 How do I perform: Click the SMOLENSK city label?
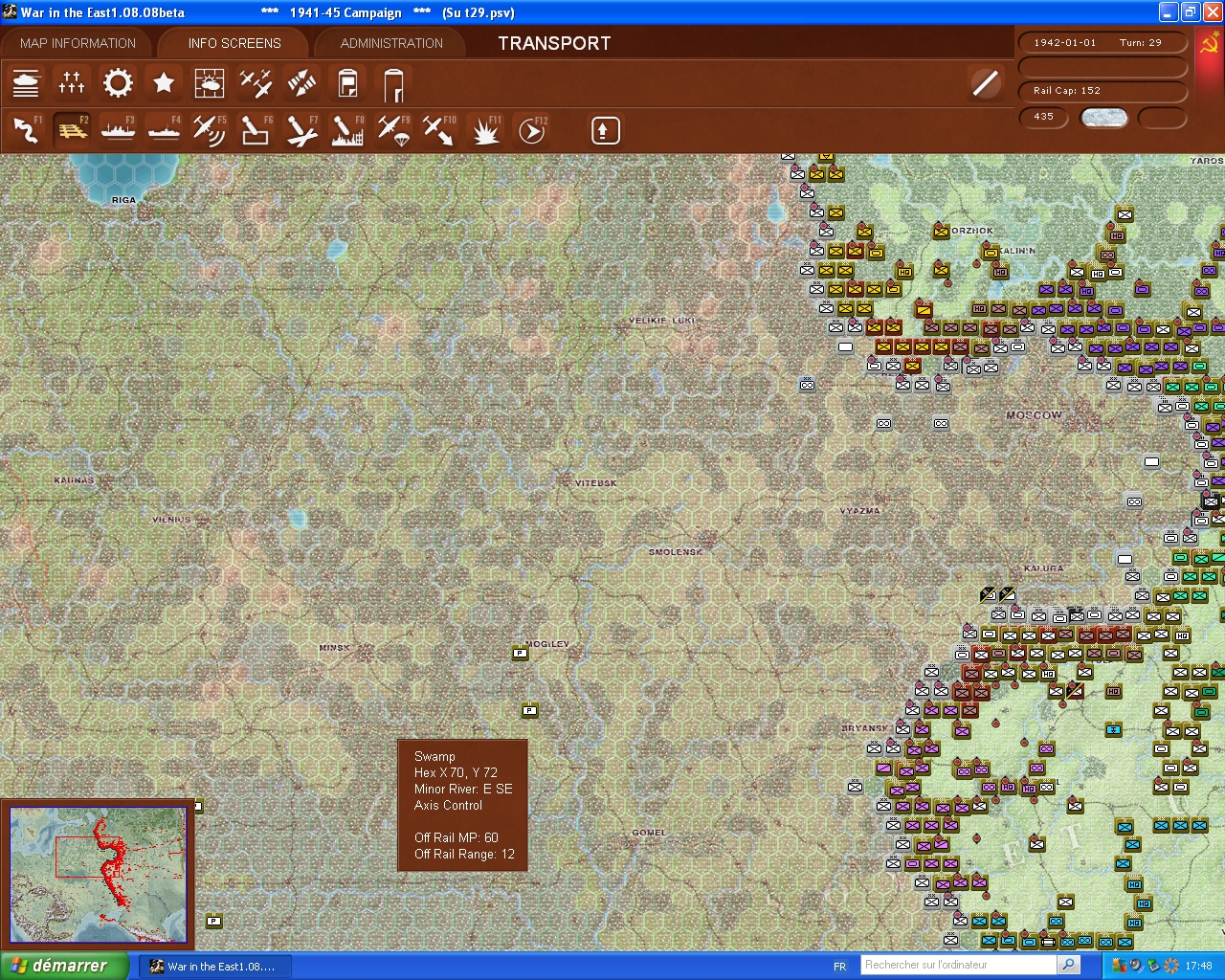tap(676, 552)
